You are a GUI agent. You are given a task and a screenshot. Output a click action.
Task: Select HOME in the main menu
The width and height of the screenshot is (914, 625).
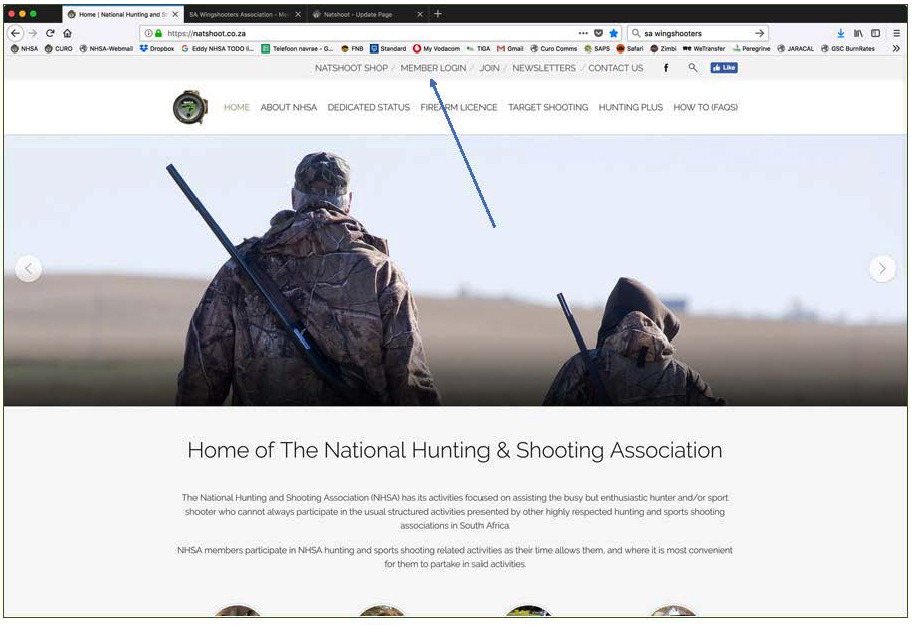(x=237, y=107)
